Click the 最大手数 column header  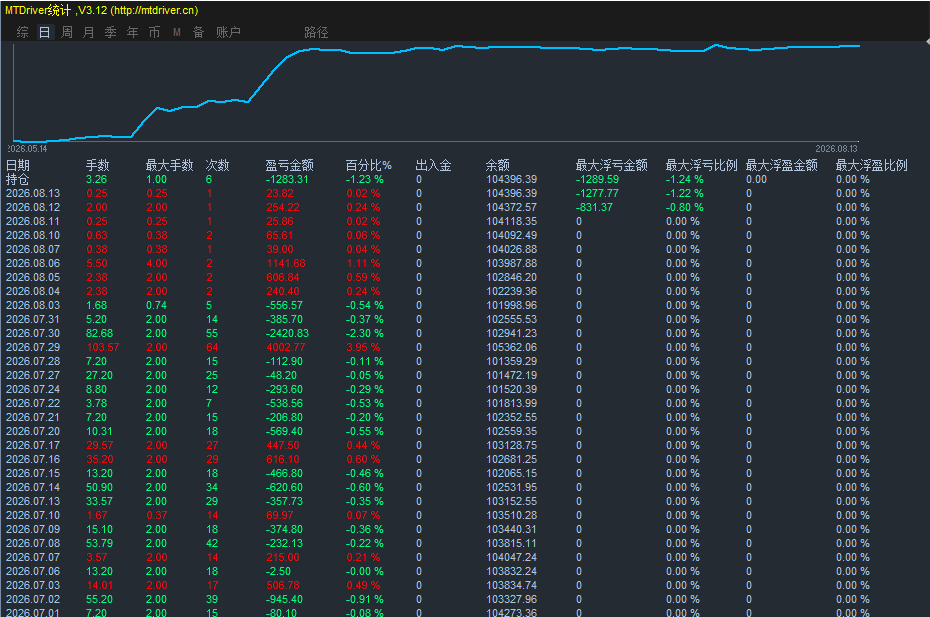pos(170,165)
